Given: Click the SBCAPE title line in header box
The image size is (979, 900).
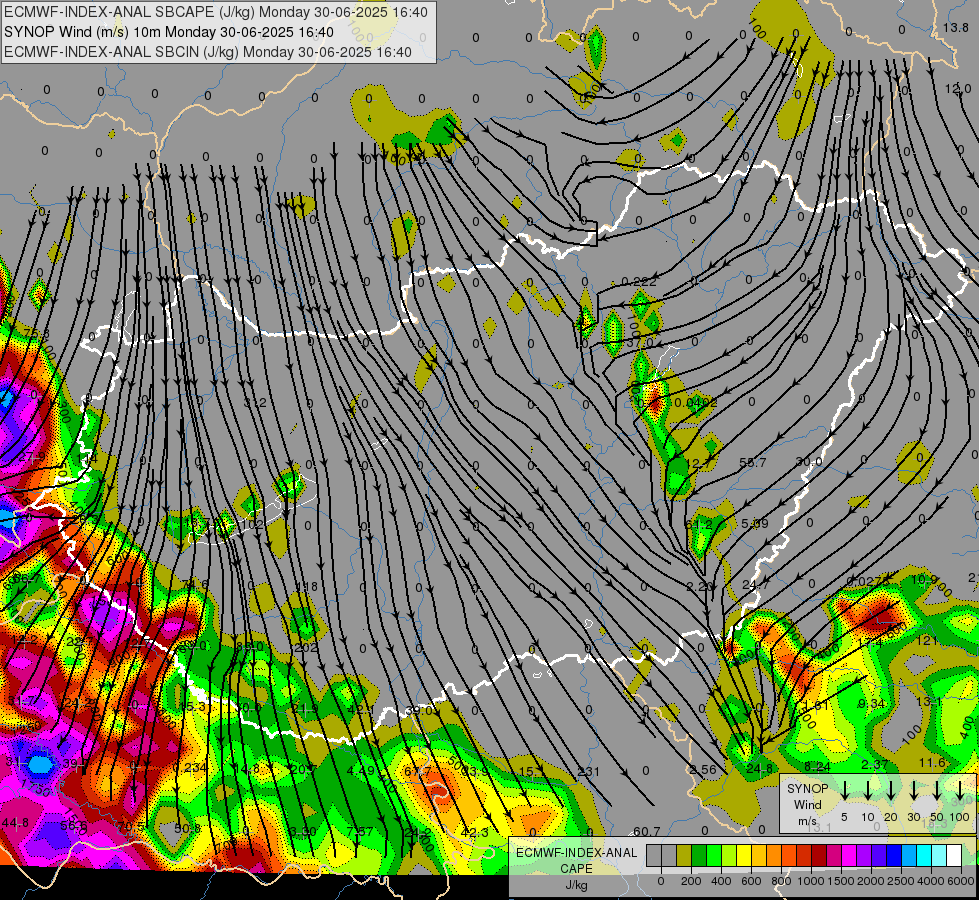Looking at the screenshot, I should coord(216,12).
